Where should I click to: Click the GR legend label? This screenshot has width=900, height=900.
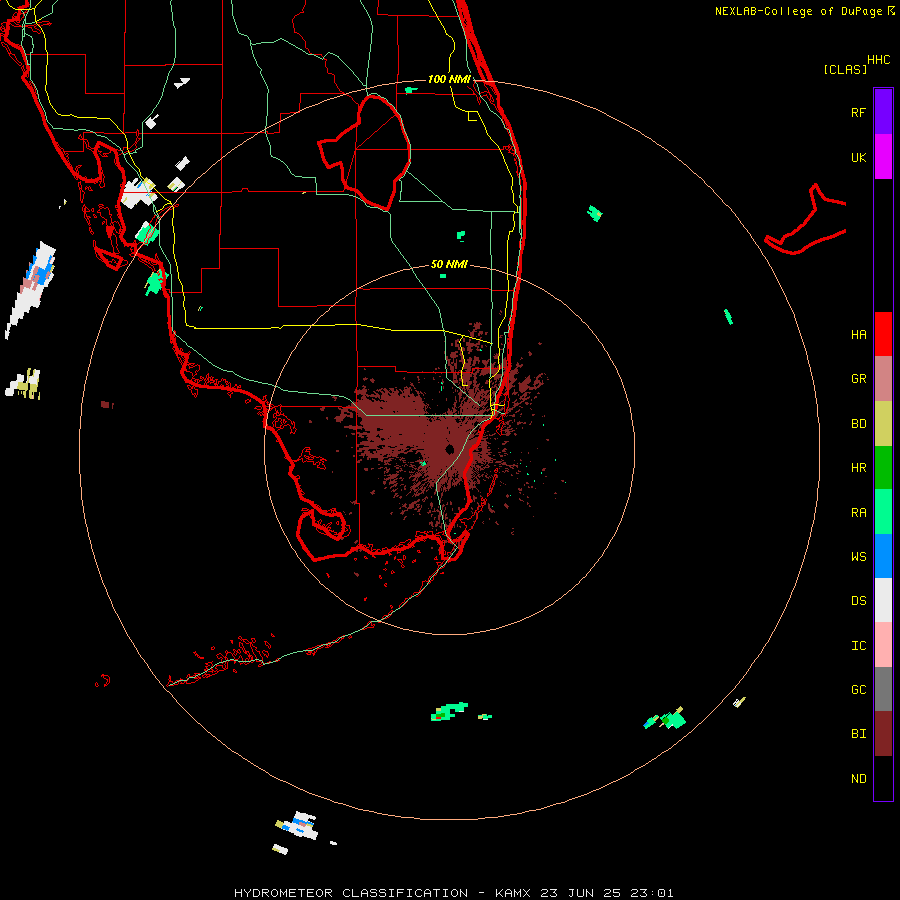(x=858, y=379)
